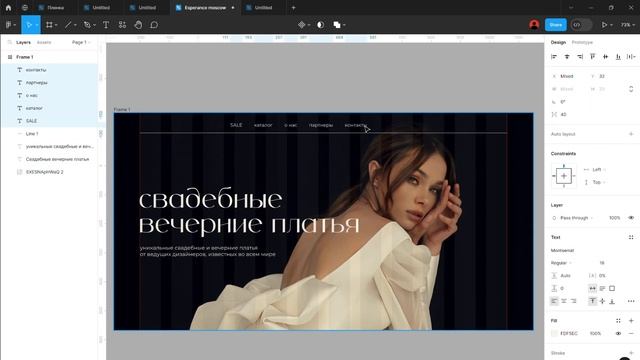640x360 pixels.
Task: Enable auto height text resizing
Action: [x=602, y=289]
